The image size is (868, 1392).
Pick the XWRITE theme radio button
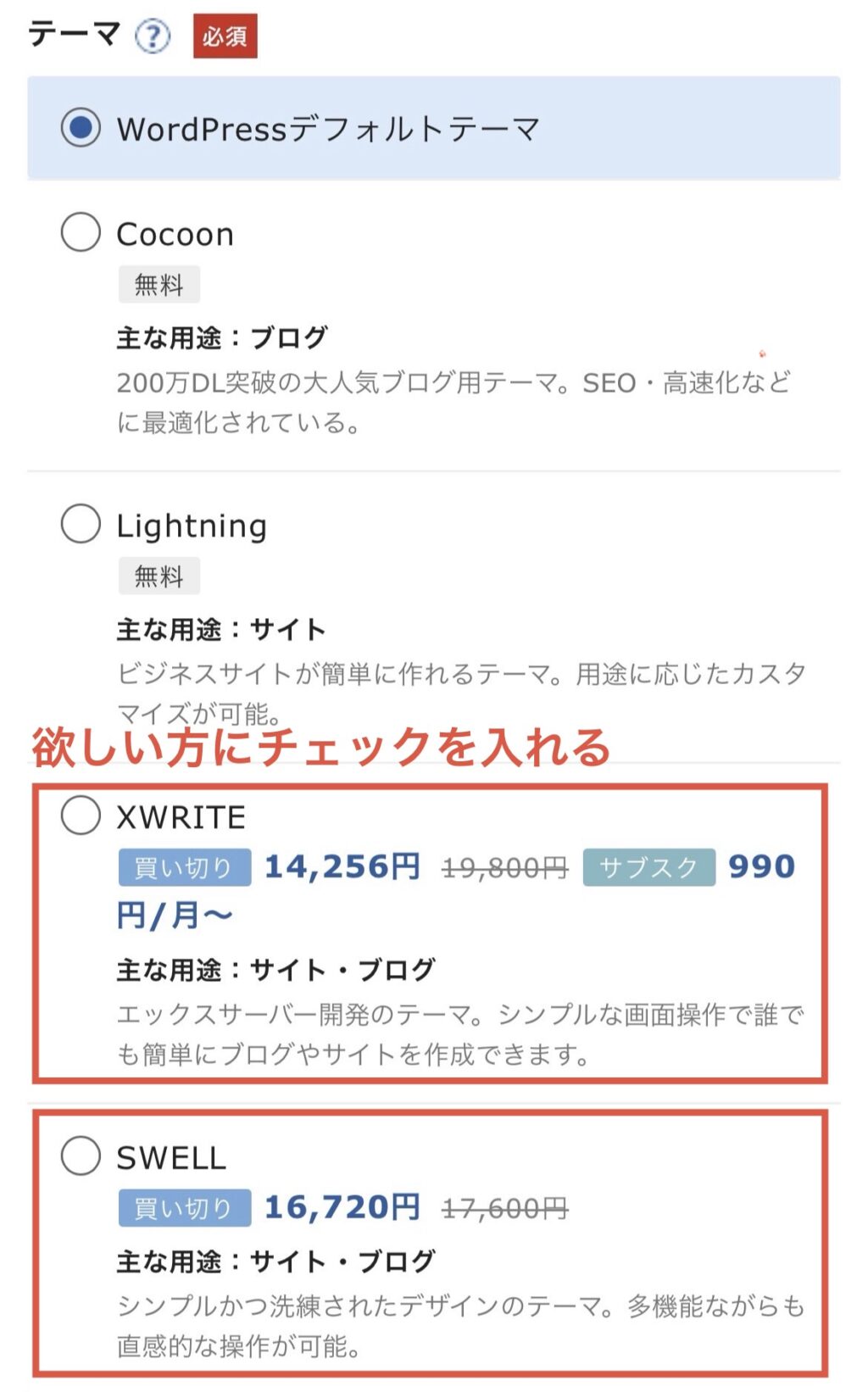[x=81, y=815]
